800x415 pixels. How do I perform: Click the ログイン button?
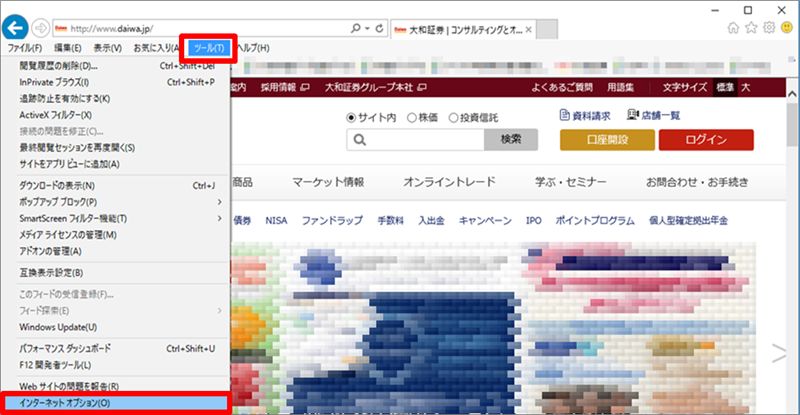click(x=706, y=140)
